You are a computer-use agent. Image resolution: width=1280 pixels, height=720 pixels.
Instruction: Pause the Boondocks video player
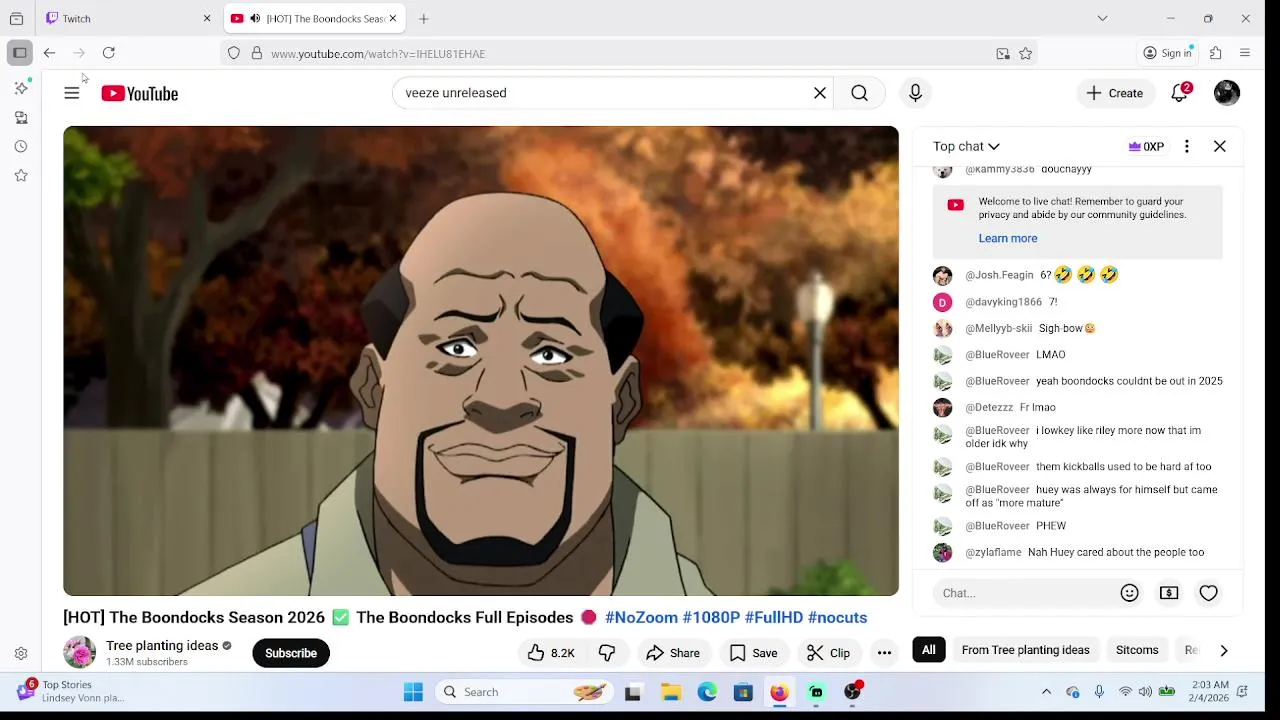pos(481,361)
